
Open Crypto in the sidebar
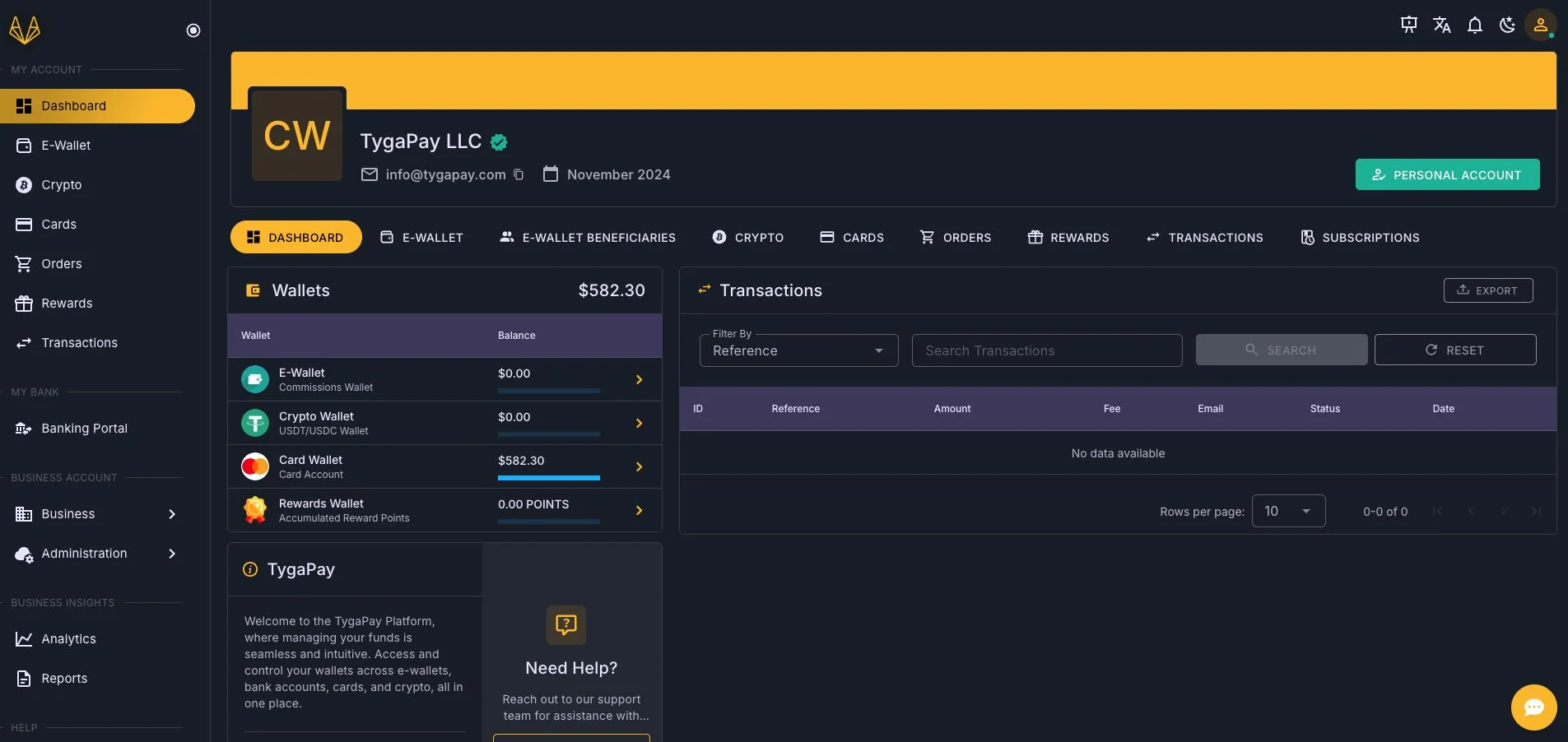tap(97, 185)
